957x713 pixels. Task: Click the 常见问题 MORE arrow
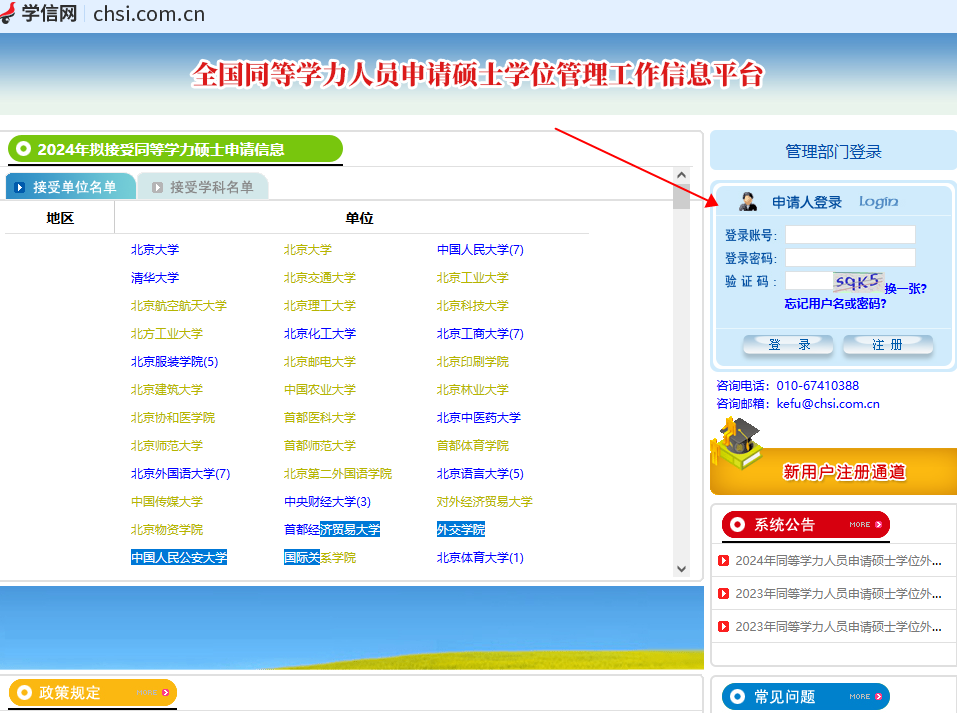click(x=878, y=697)
